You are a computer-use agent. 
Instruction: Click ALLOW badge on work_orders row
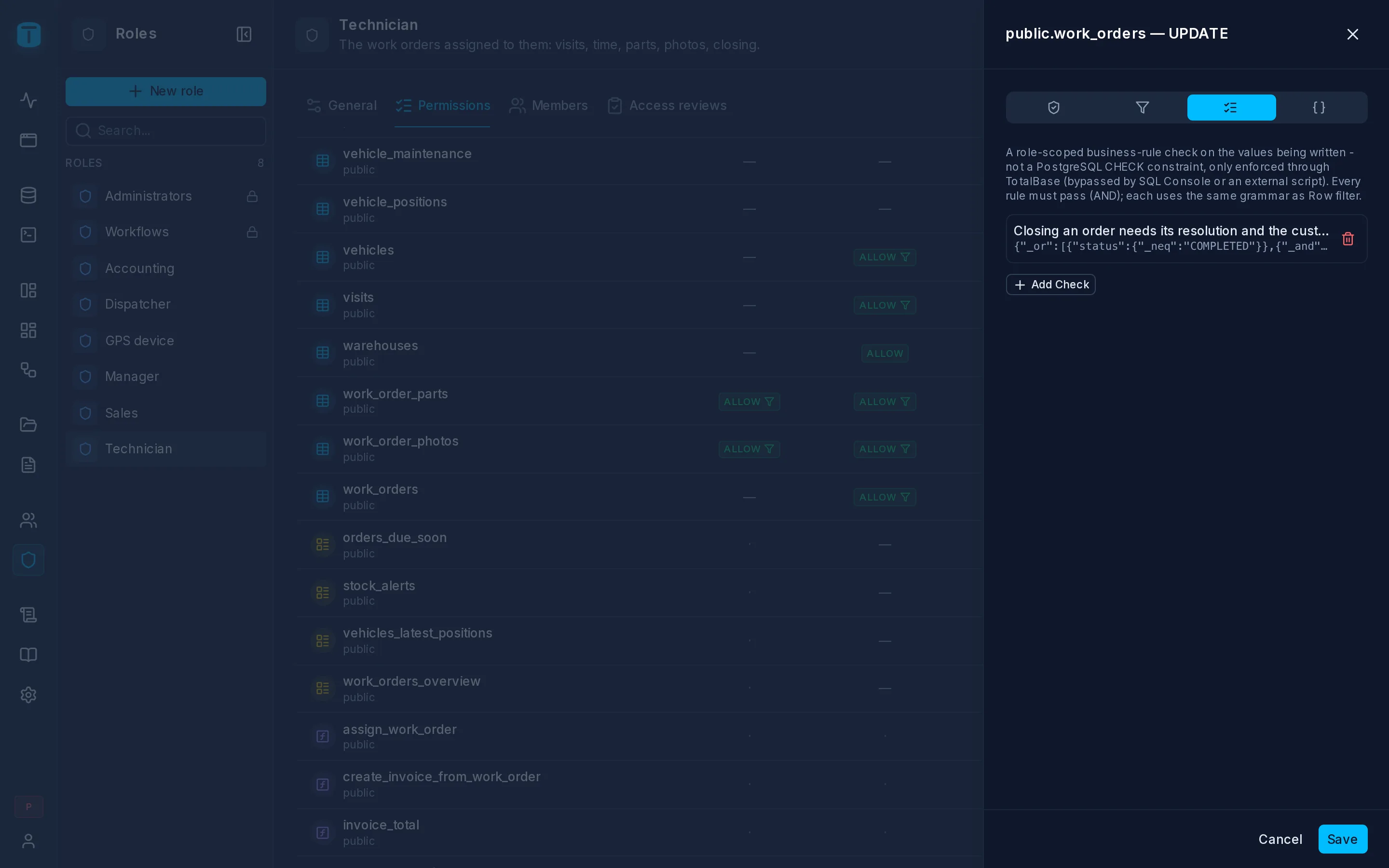point(885,497)
